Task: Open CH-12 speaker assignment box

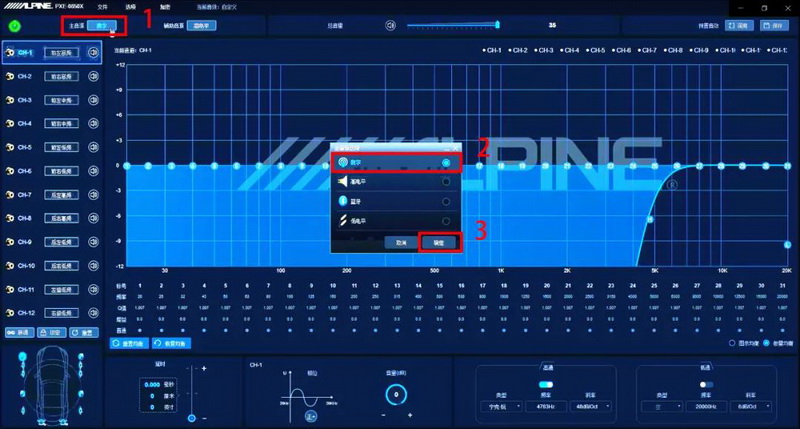Action: 62,313
